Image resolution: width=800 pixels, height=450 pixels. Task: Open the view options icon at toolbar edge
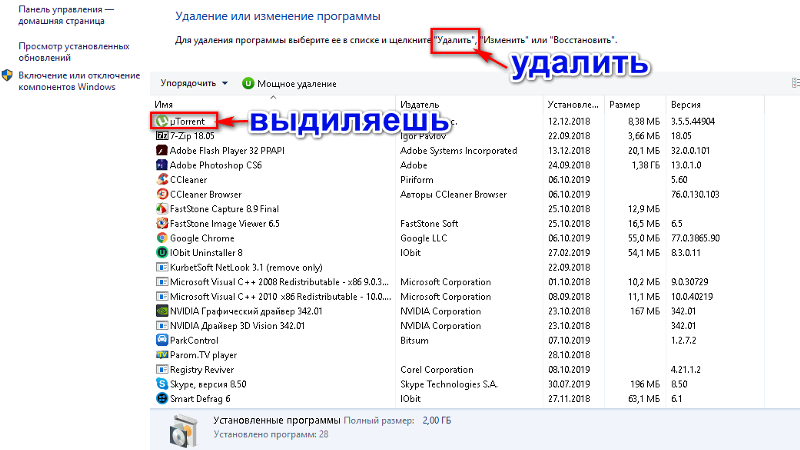click(x=795, y=83)
